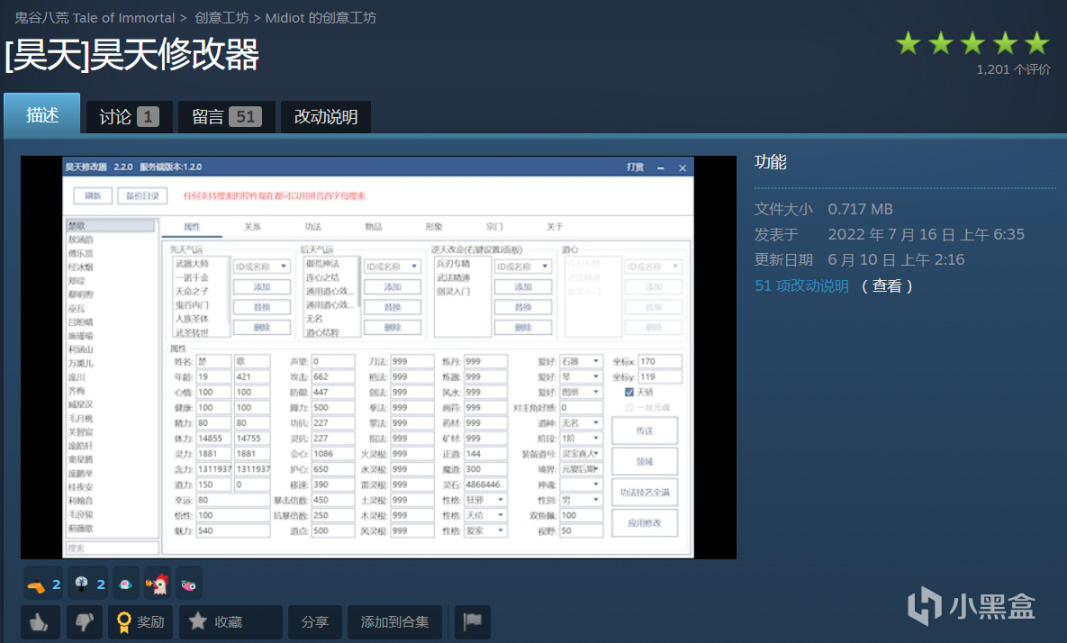Select the 宗门 tab in 昊天修改器
The width and height of the screenshot is (1067, 643).
click(495, 227)
